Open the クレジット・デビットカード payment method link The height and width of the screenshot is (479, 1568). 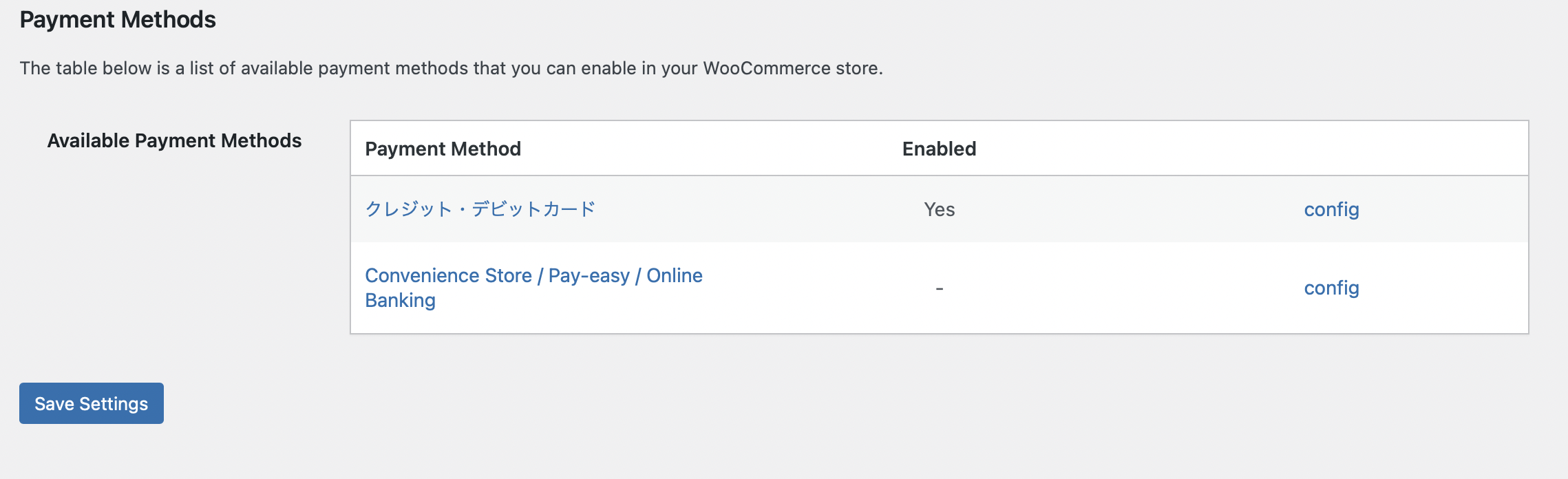pyautogui.click(x=480, y=209)
